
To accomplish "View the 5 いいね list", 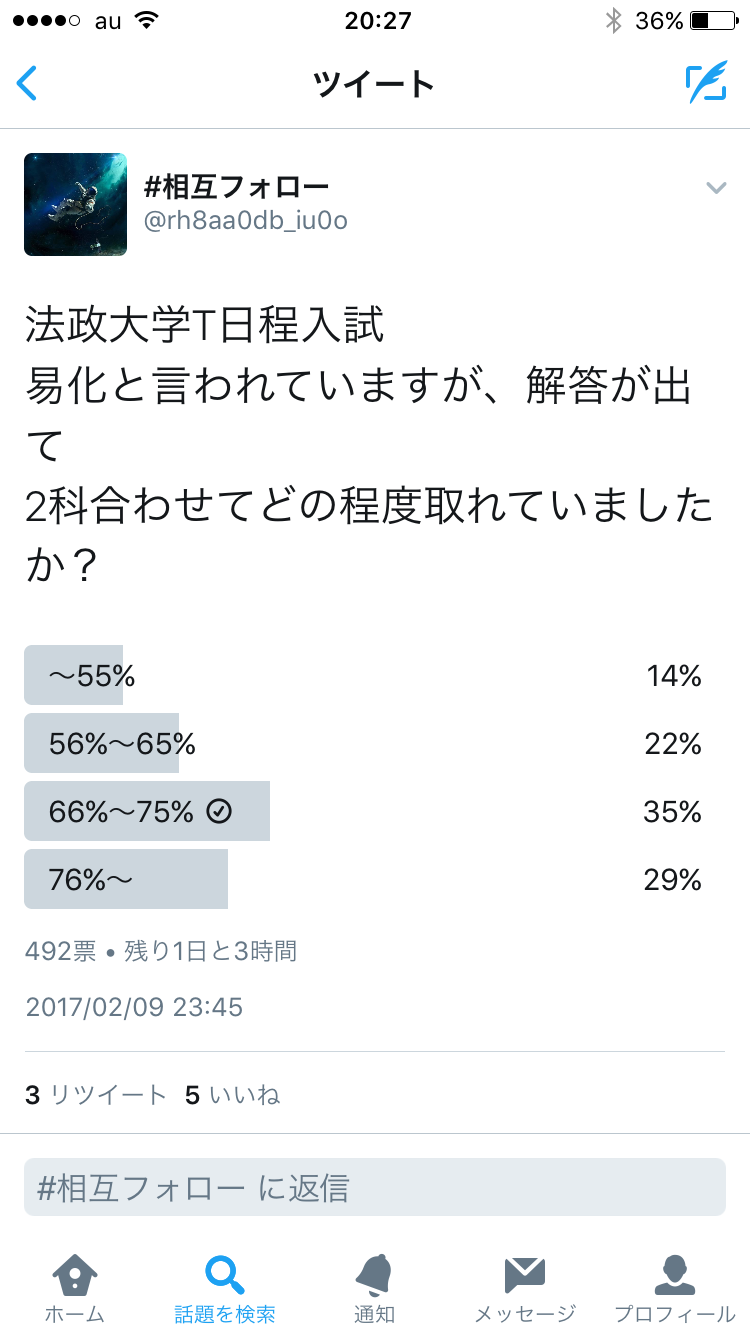I will pyautogui.click(x=232, y=1095).
